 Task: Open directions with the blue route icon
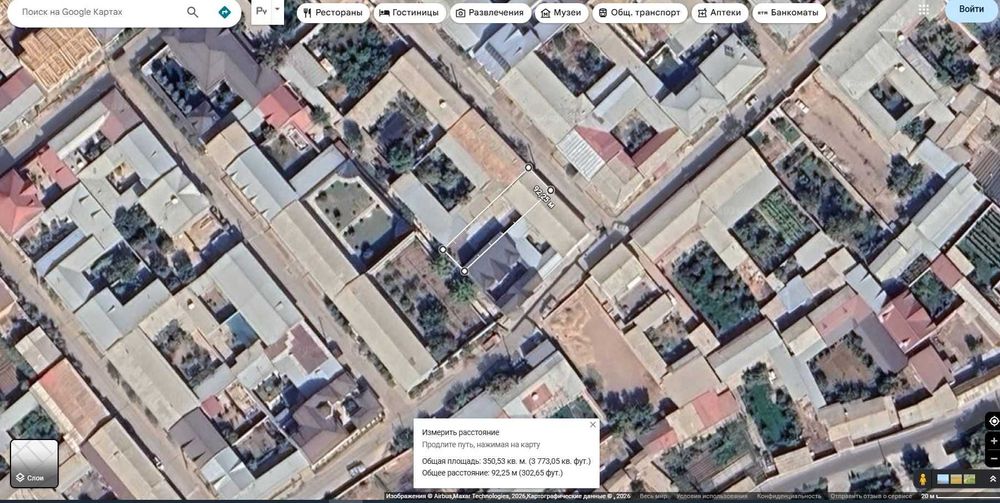(224, 12)
